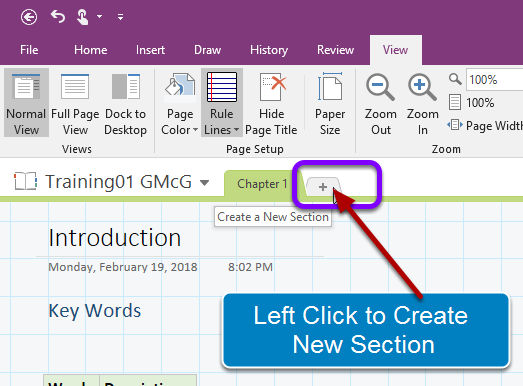Open the Draw ribbon tab
Image resolution: width=523 pixels, height=386 pixels.
pos(207,50)
